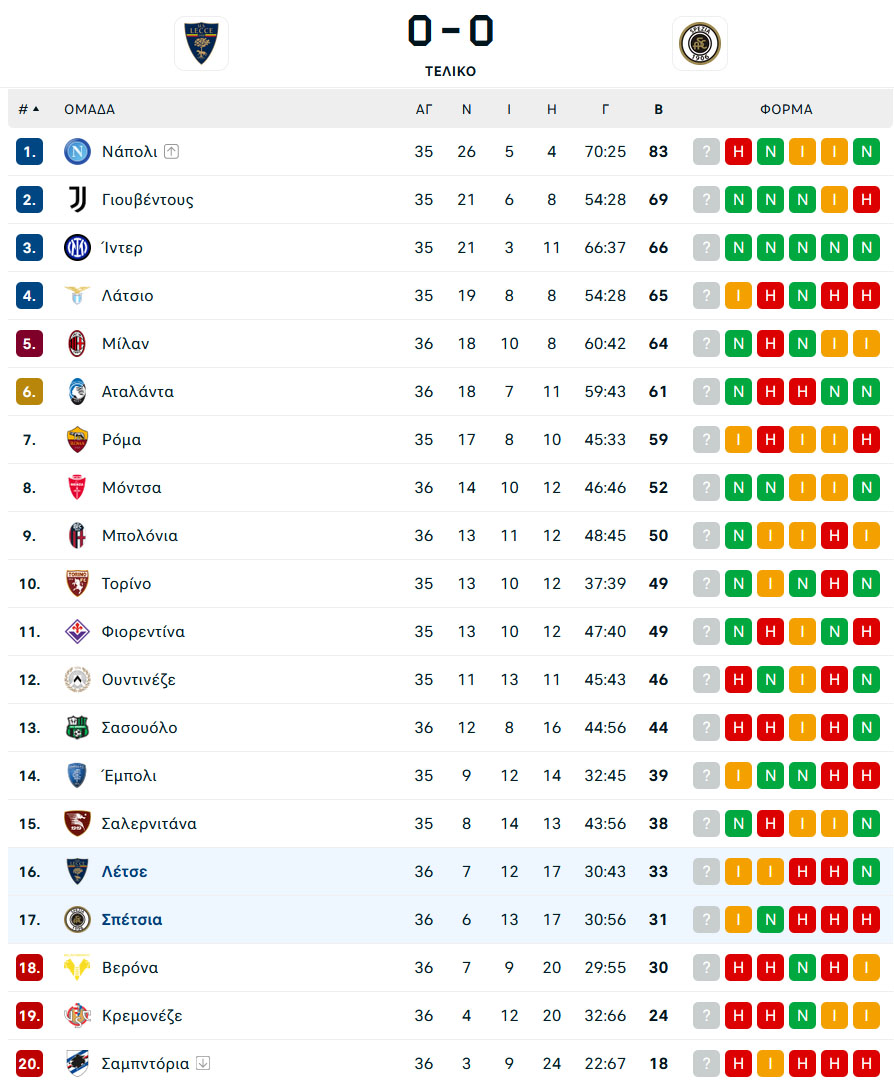The image size is (894, 1080).
Task: Open the Σπέτσια team link
Action: [132, 920]
